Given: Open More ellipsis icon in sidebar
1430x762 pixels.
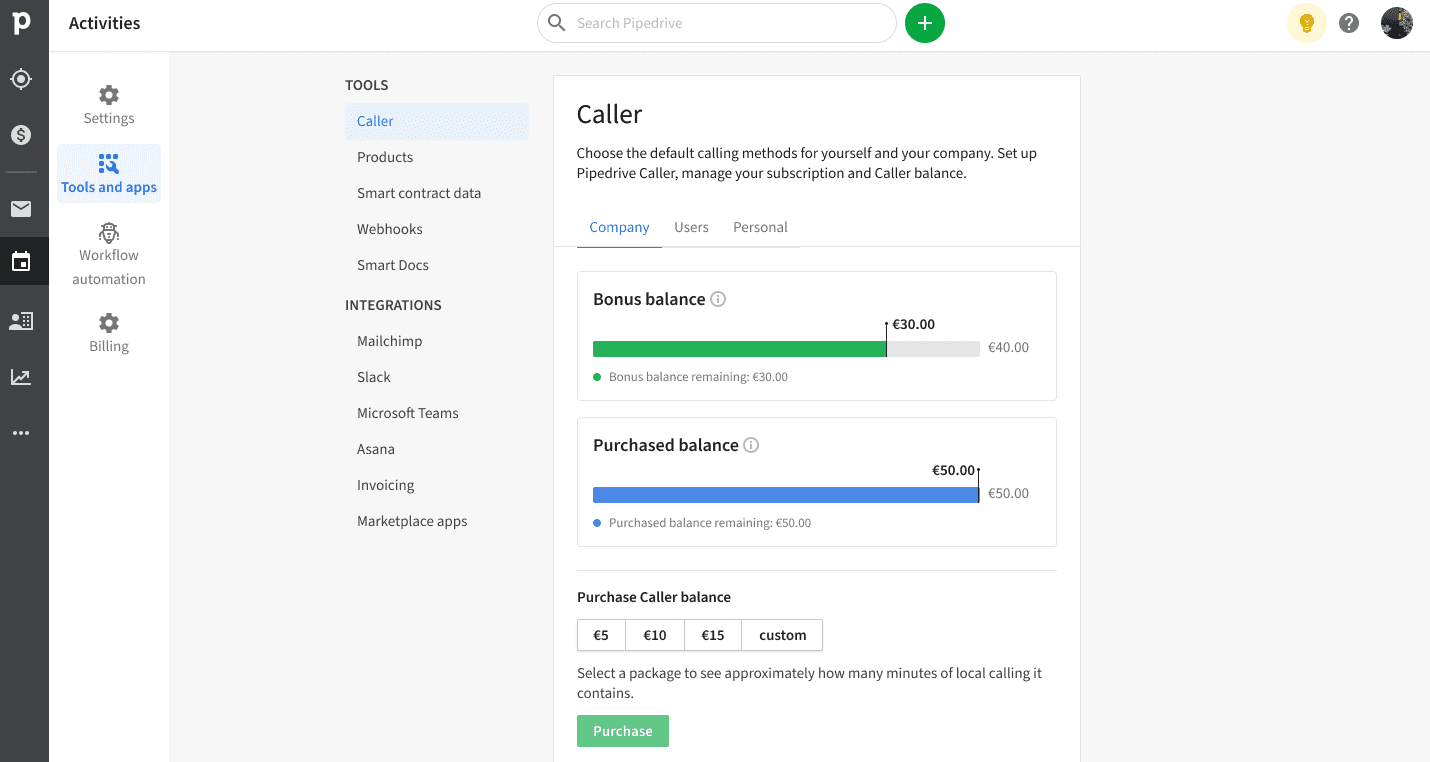Looking at the screenshot, I should pyautogui.click(x=21, y=433).
